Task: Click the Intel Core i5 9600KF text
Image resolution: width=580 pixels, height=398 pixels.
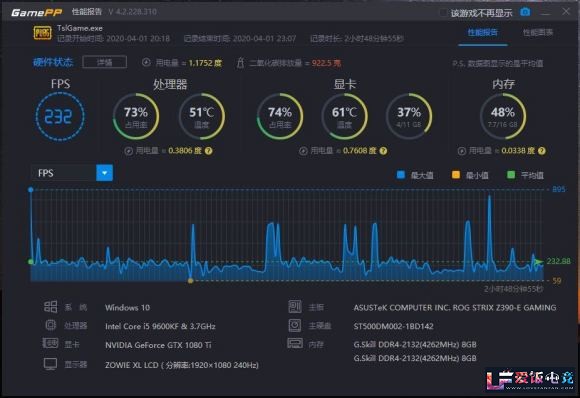Action: tap(160, 326)
